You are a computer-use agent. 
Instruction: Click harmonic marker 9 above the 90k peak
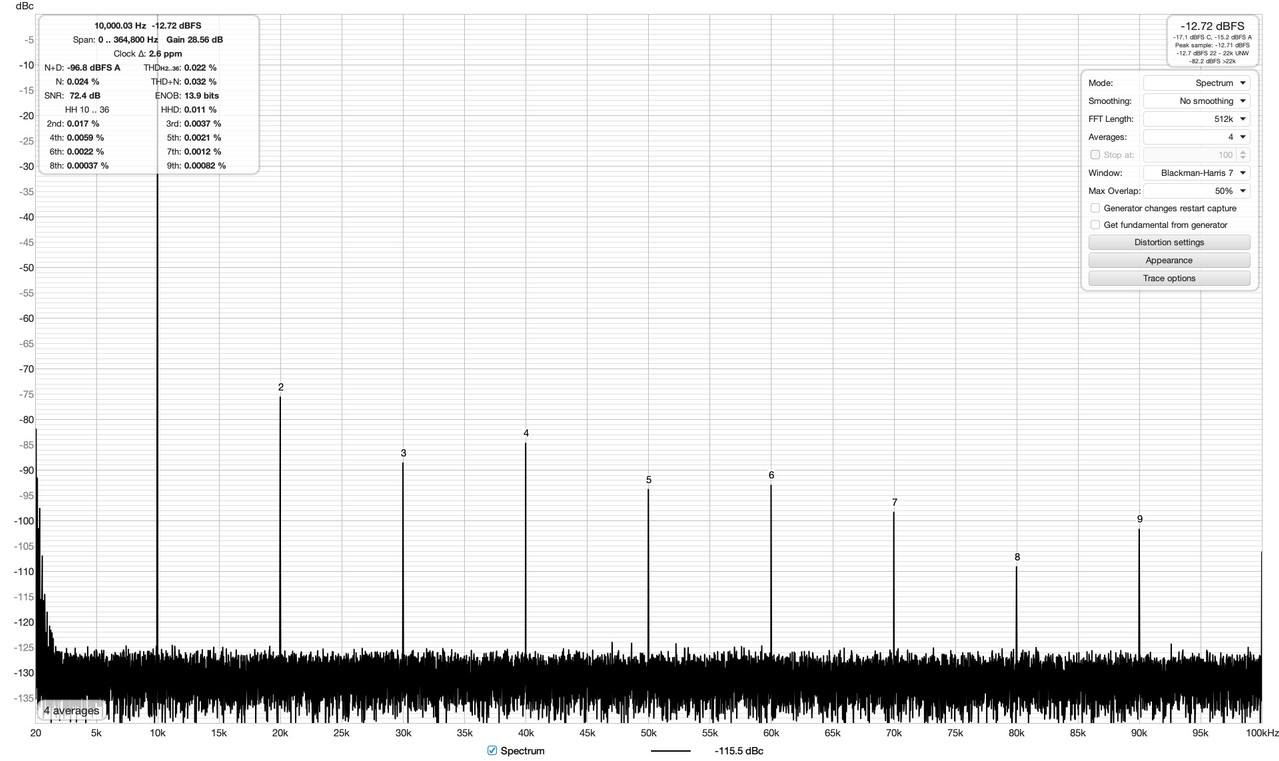coord(1140,519)
